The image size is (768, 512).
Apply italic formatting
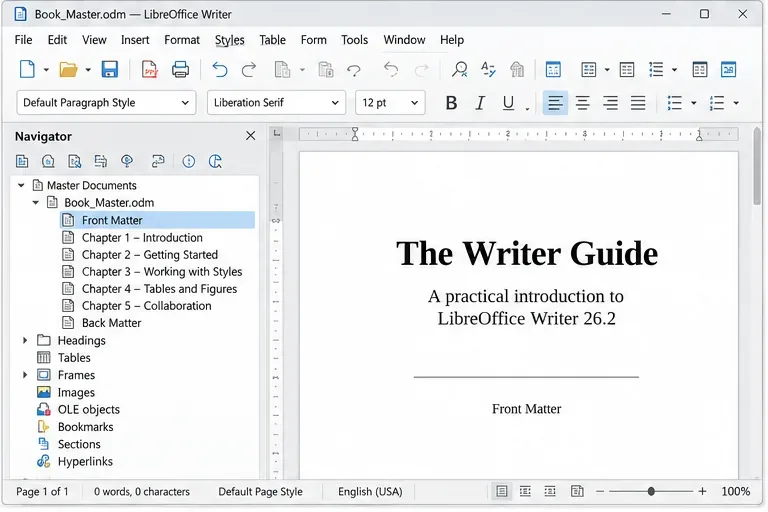point(480,103)
